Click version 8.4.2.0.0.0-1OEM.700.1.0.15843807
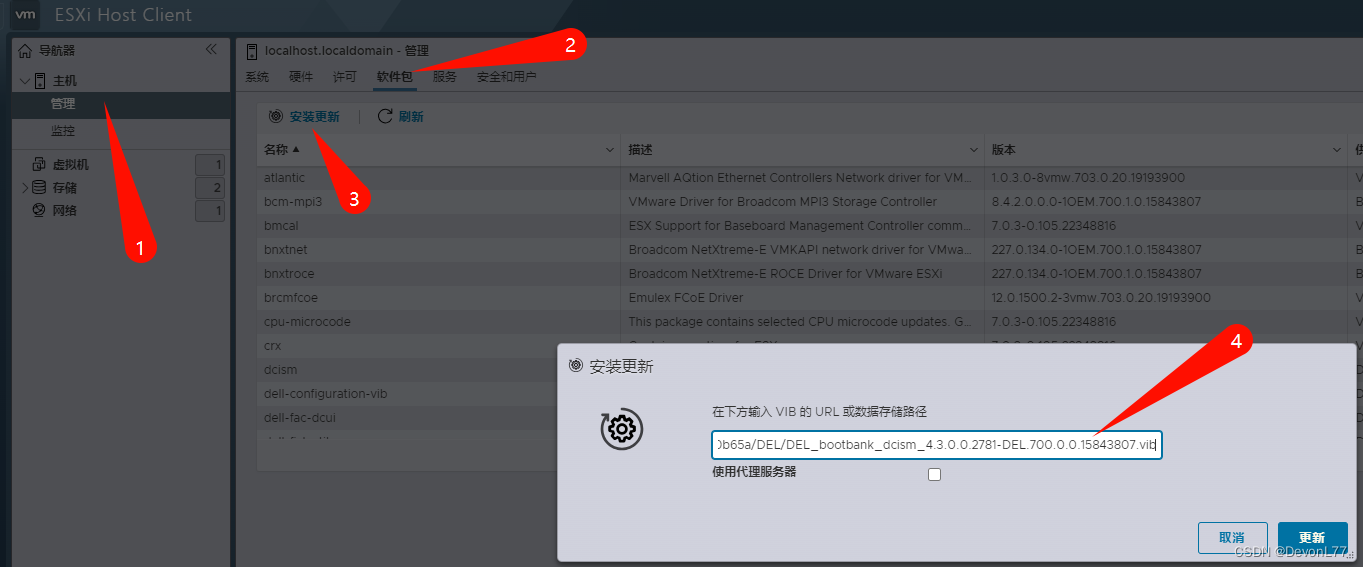Viewport: 1363px width, 567px height. tap(1096, 202)
